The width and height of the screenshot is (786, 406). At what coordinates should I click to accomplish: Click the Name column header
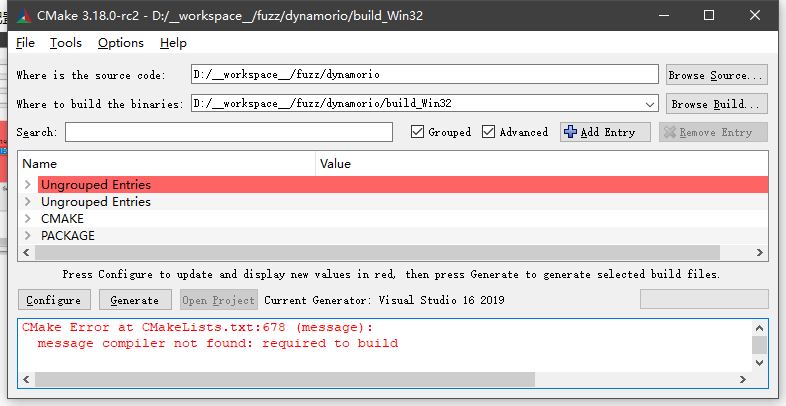167,164
